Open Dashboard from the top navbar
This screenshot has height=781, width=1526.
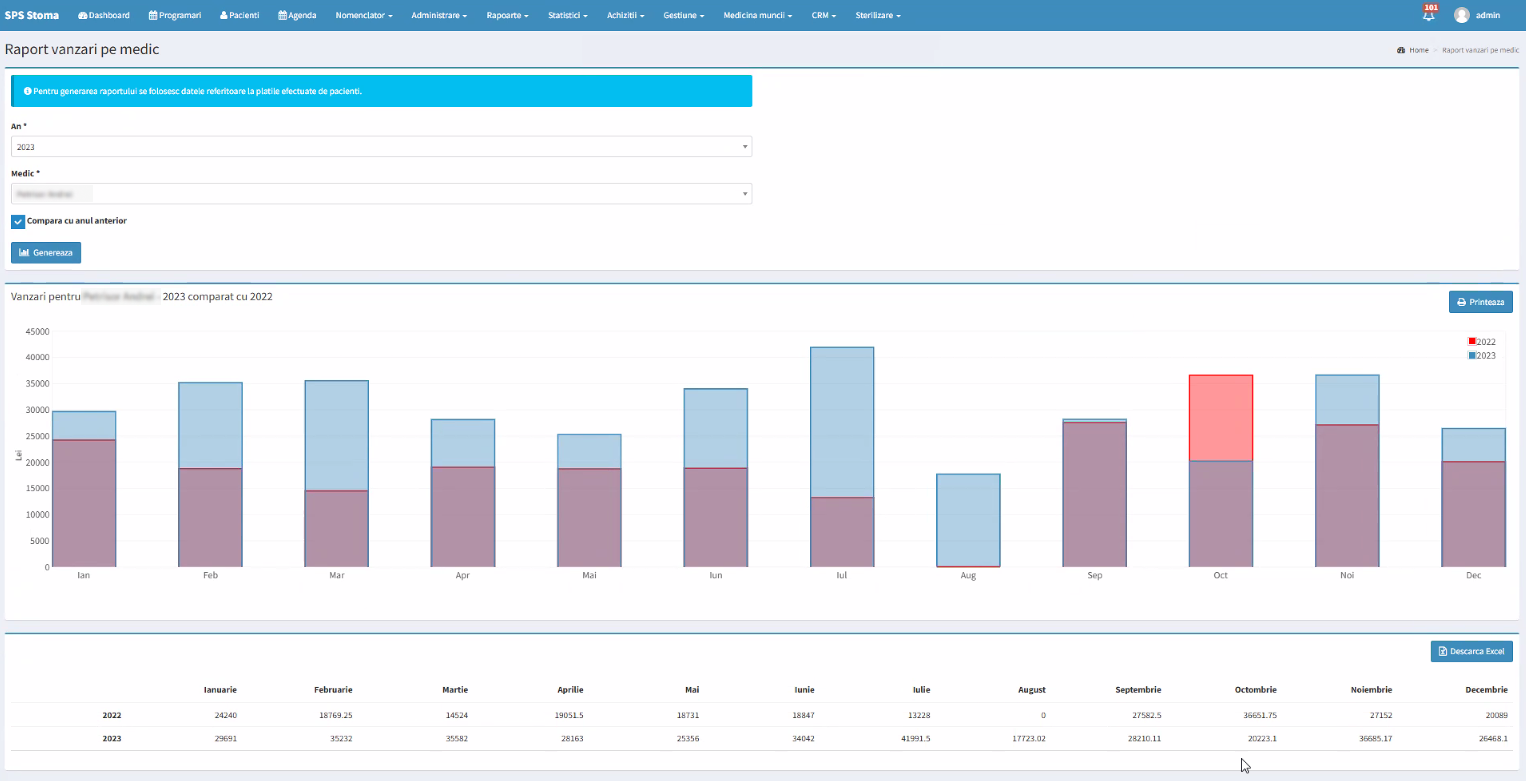coord(104,15)
